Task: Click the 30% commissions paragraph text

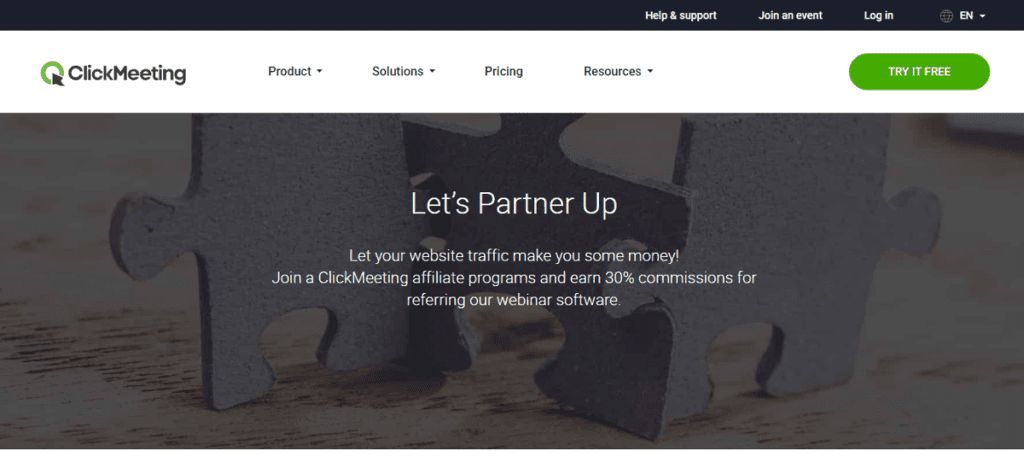Action: pos(513,277)
